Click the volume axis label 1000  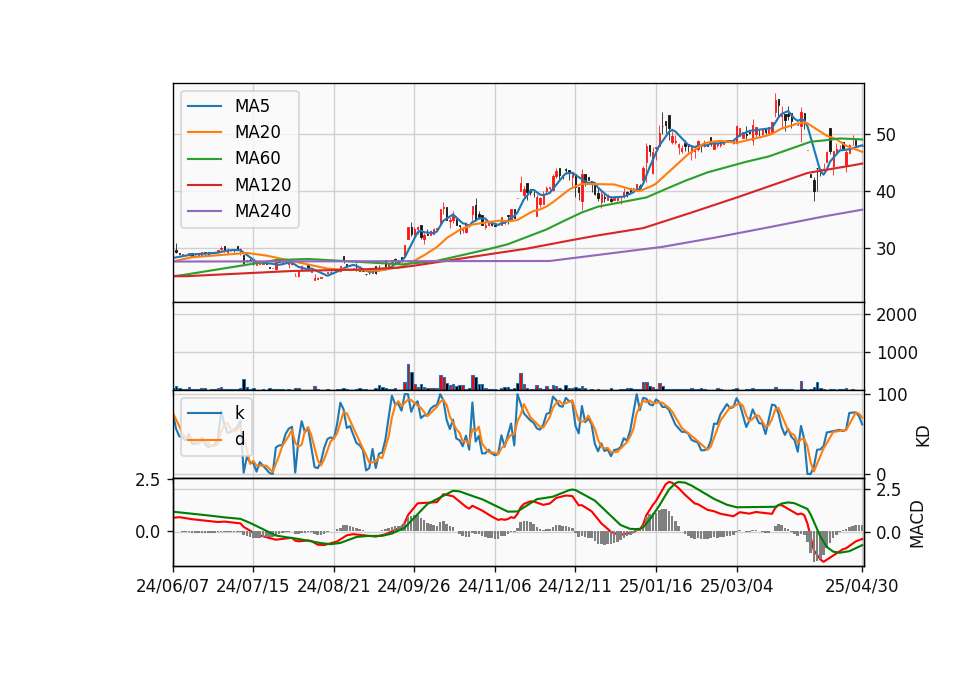896,353
